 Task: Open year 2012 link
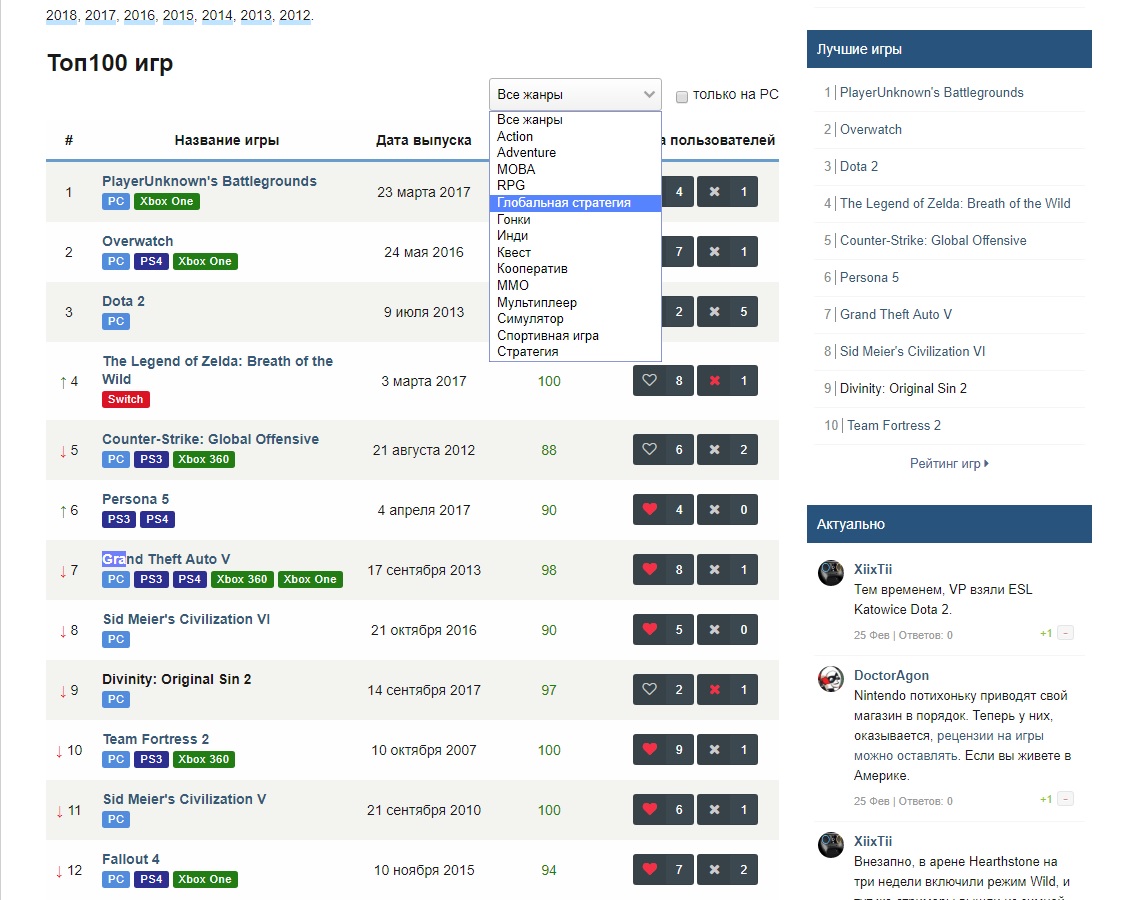coord(295,15)
